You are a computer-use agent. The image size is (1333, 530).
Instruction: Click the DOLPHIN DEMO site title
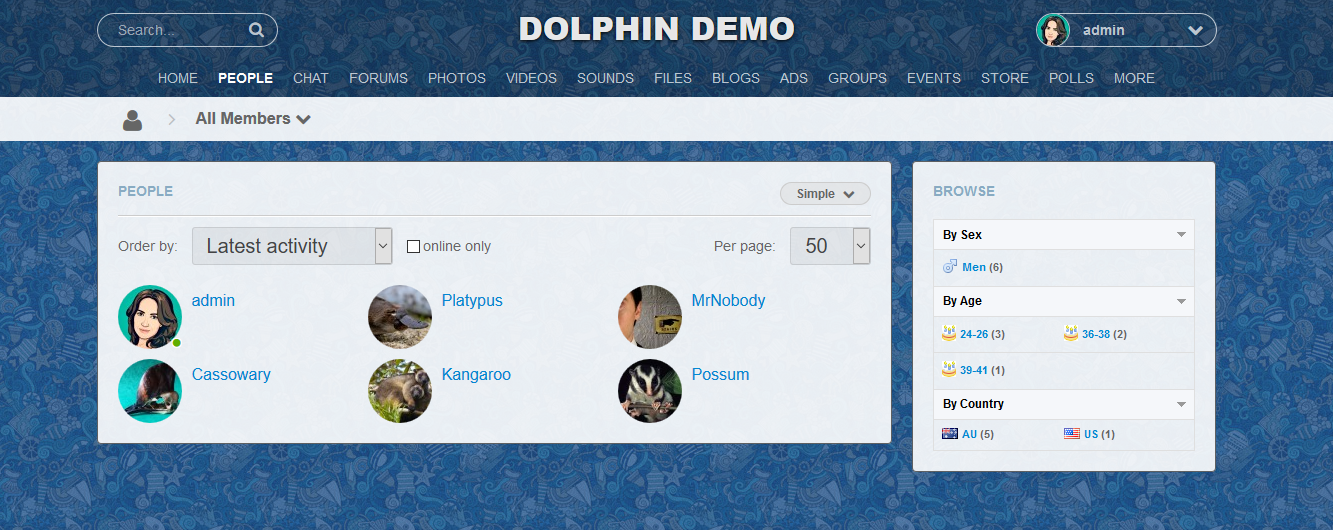pos(657,30)
